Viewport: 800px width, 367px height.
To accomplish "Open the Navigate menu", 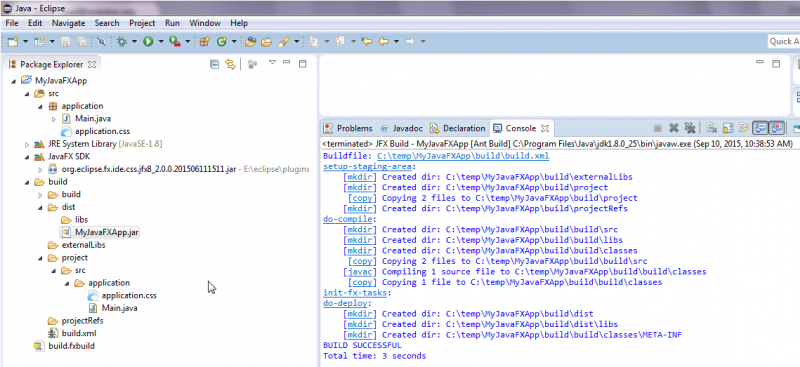I will click(x=69, y=23).
